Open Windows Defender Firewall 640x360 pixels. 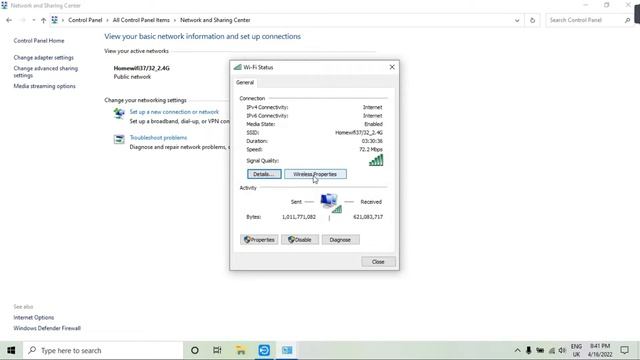point(47,328)
